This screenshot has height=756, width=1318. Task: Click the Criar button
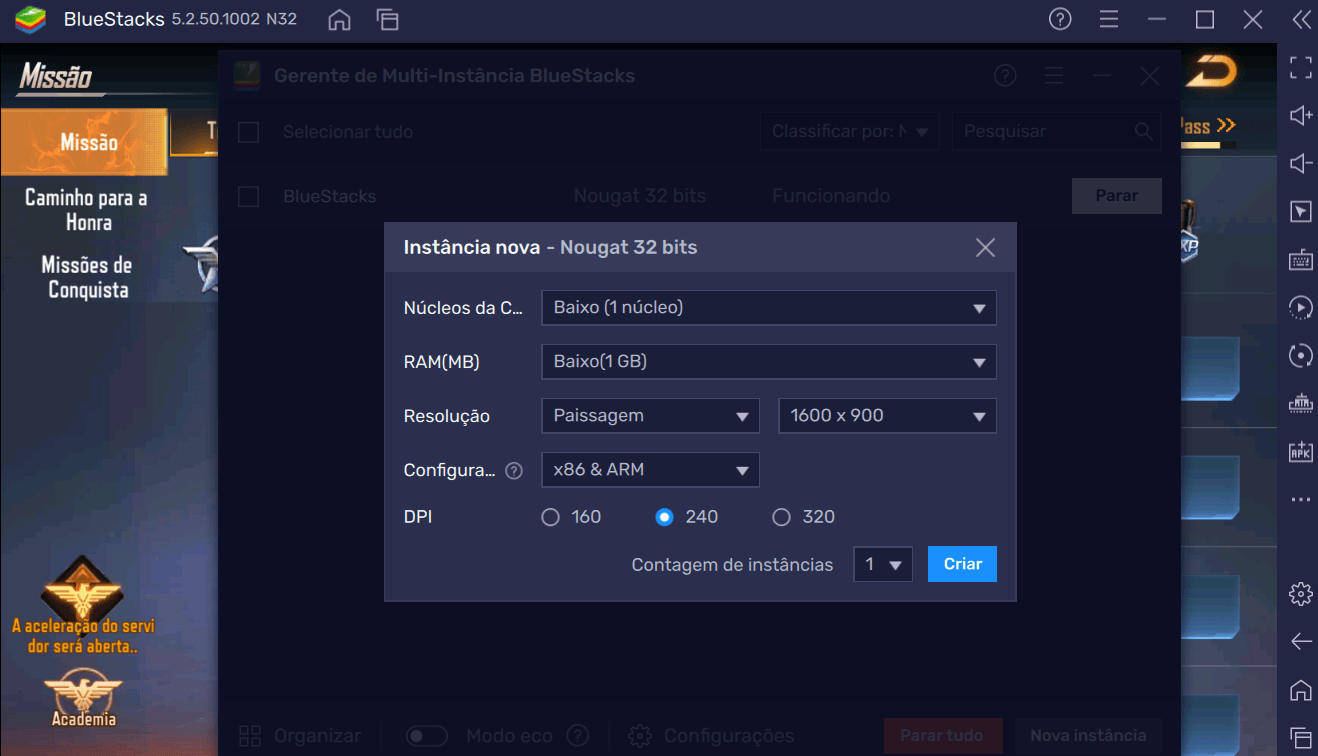962,564
